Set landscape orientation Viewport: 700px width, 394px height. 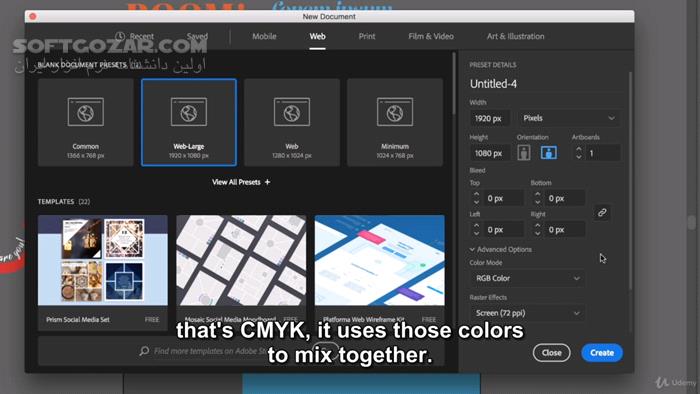point(549,153)
